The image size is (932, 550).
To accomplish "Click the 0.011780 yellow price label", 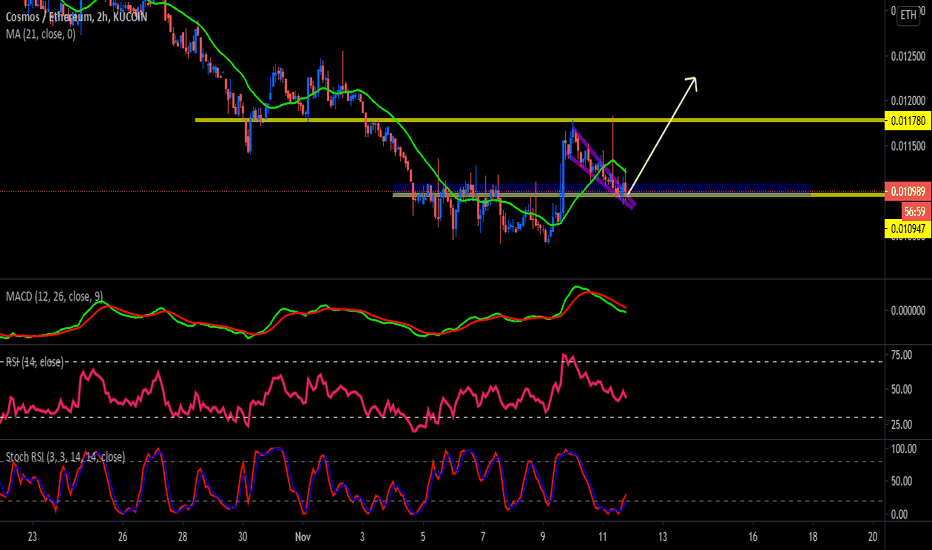I will coord(908,121).
